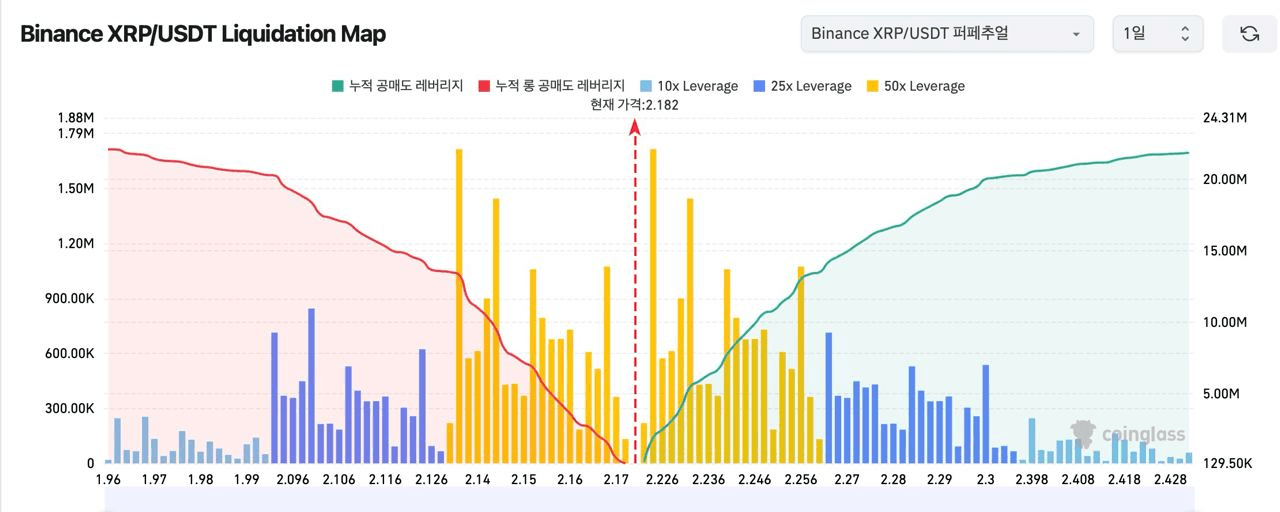Open the 1일 time range selector
Screen dimensions: 1280x512
coord(1158,34)
